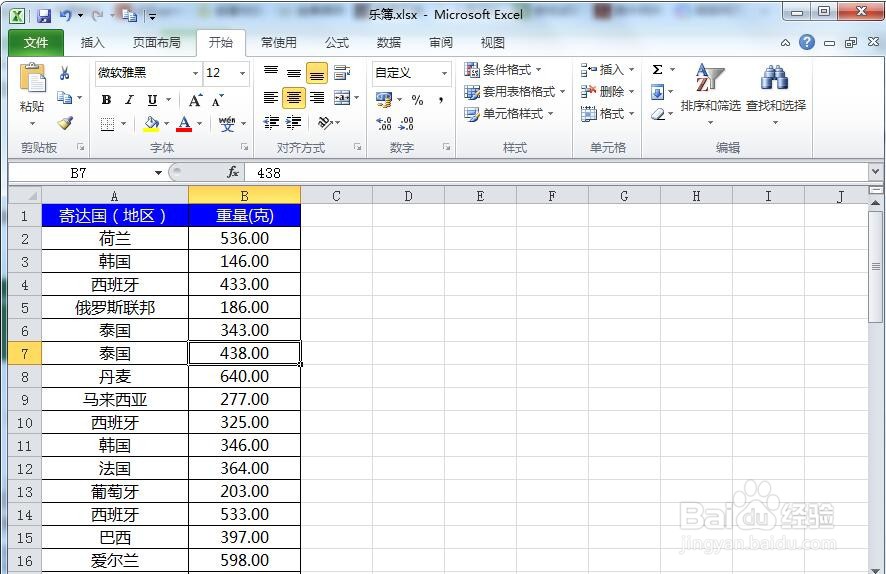Click the phonetic guide wén icon
Image resolution: width=886 pixels, height=574 pixels.
click(x=227, y=124)
